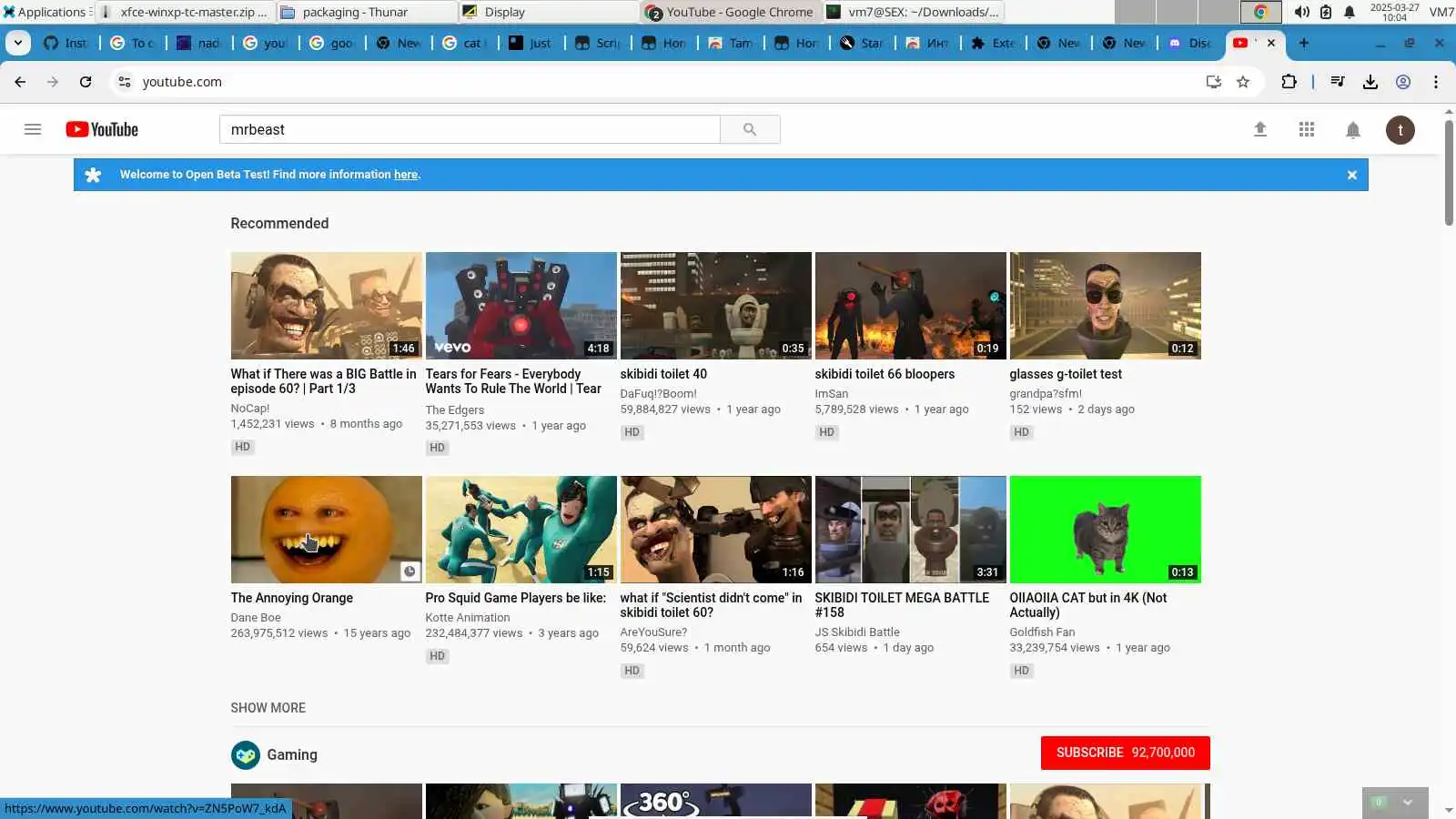The height and width of the screenshot is (819, 1456).
Task: Click the volume icon in system tray
Action: click(x=1302, y=12)
